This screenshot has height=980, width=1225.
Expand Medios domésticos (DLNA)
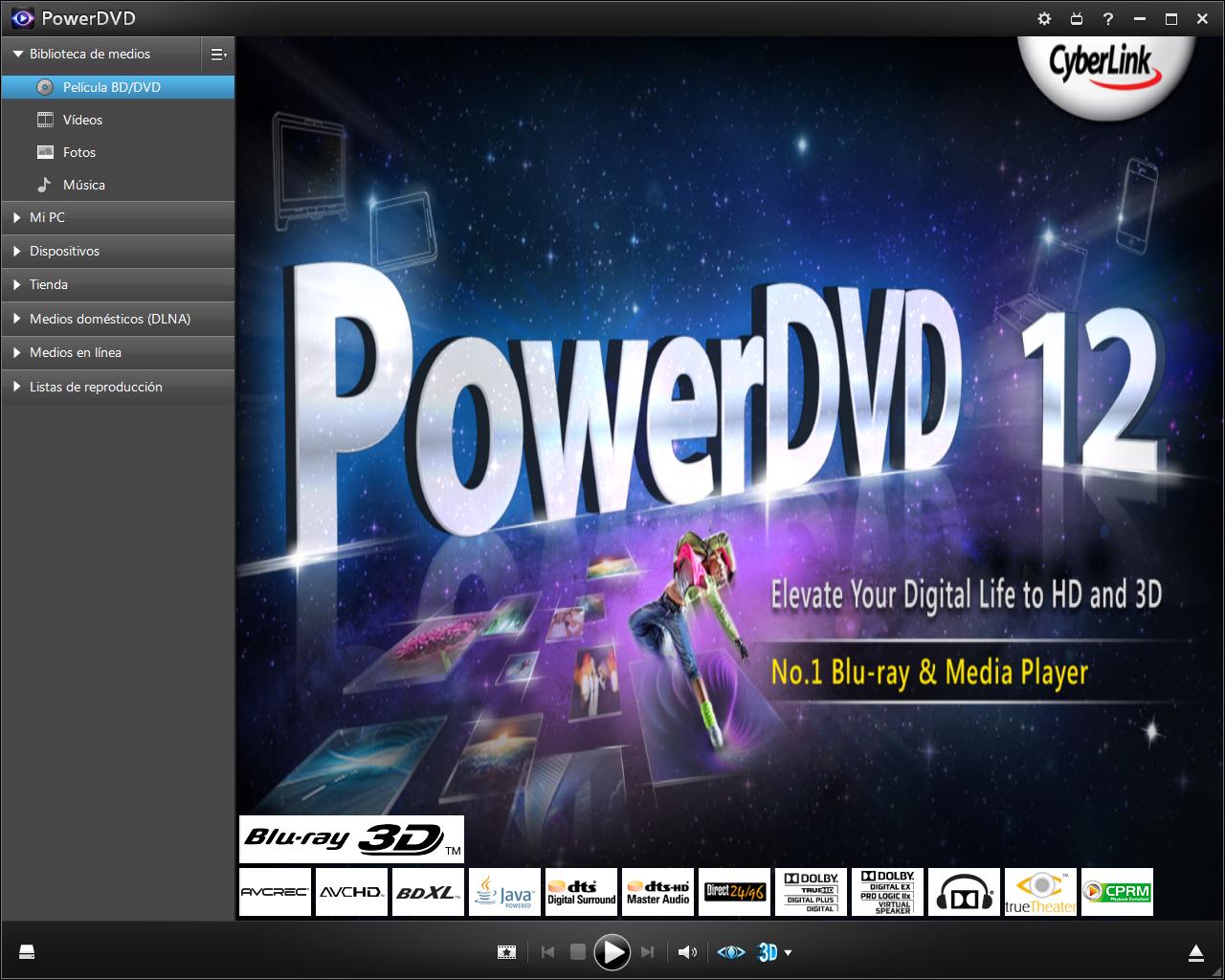pyautogui.click(x=118, y=320)
